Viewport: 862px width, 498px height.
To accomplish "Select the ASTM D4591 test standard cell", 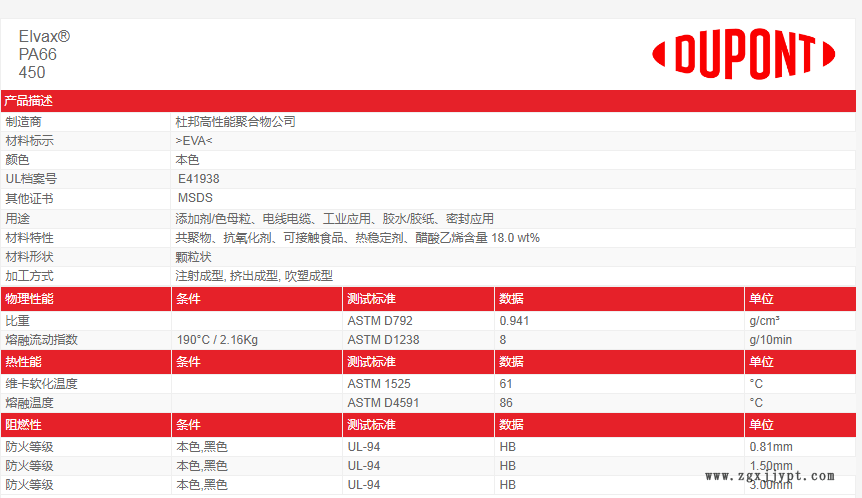I will click(x=382, y=403).
